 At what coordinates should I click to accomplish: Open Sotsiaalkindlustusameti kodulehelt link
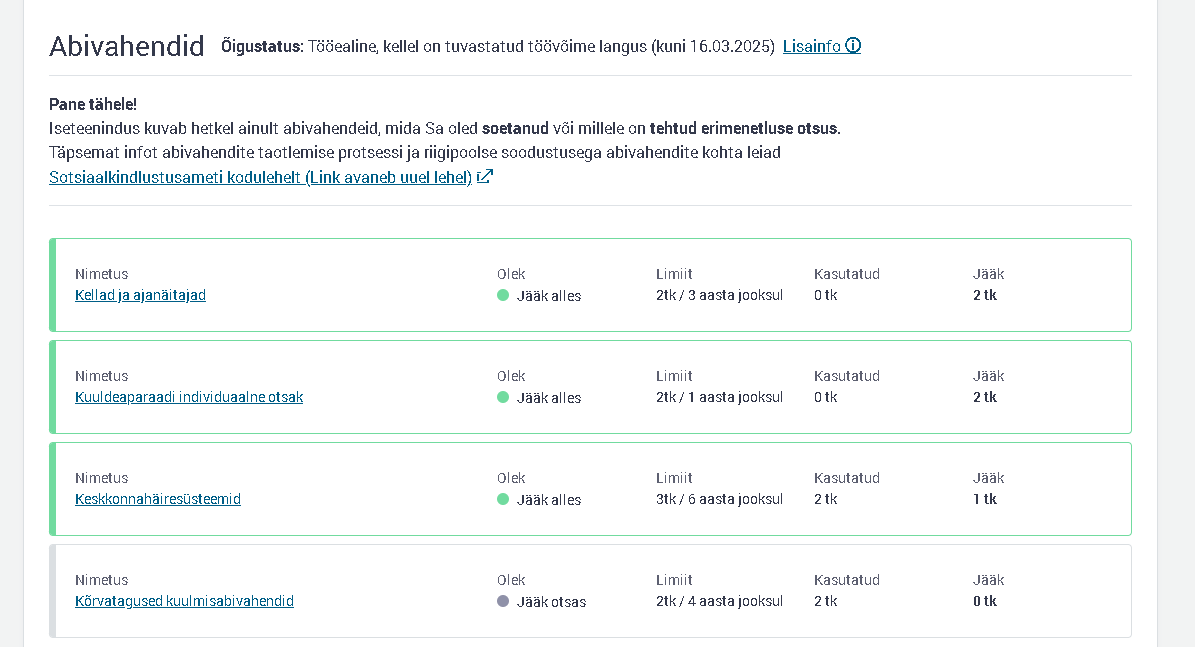[x=261, y=177]
